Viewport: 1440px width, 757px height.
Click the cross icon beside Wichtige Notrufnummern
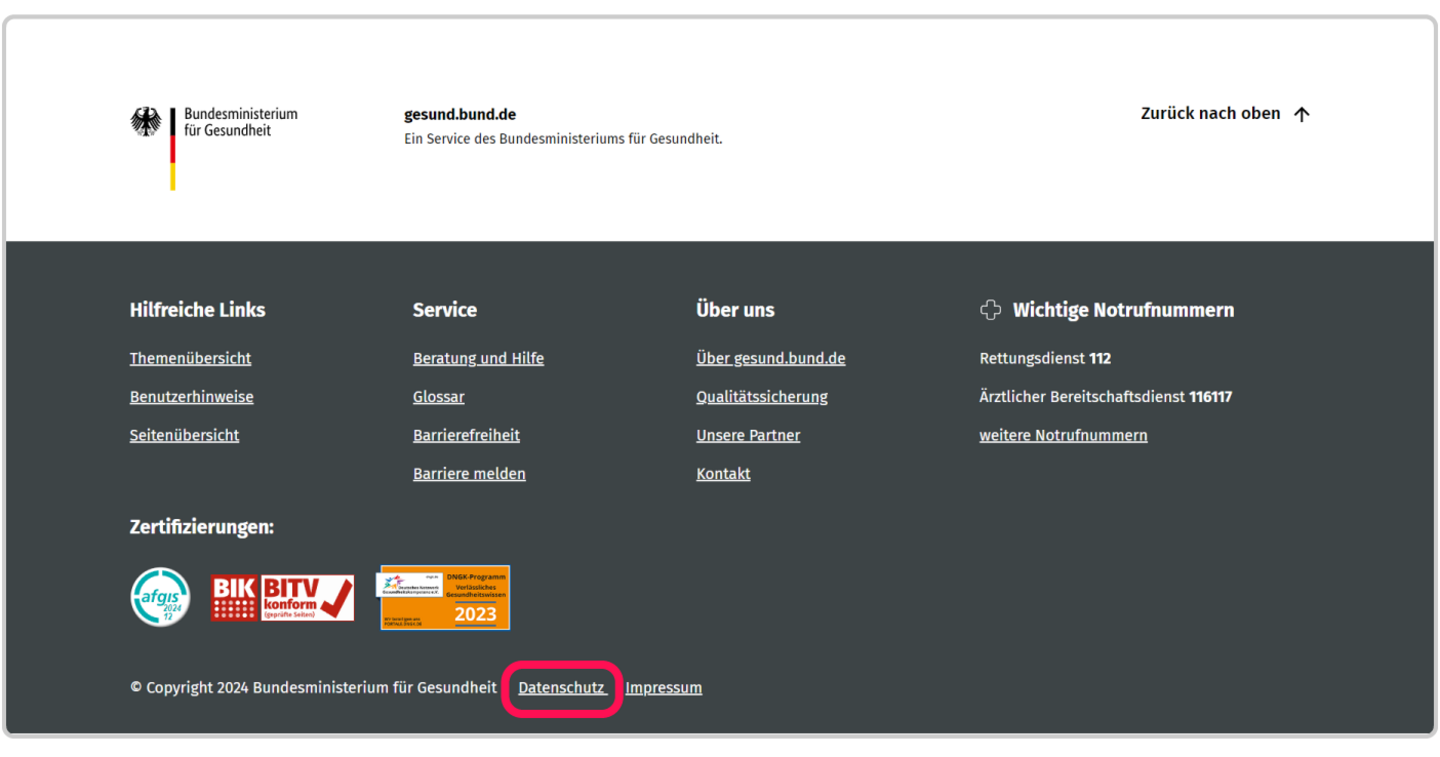pos(990,310)
